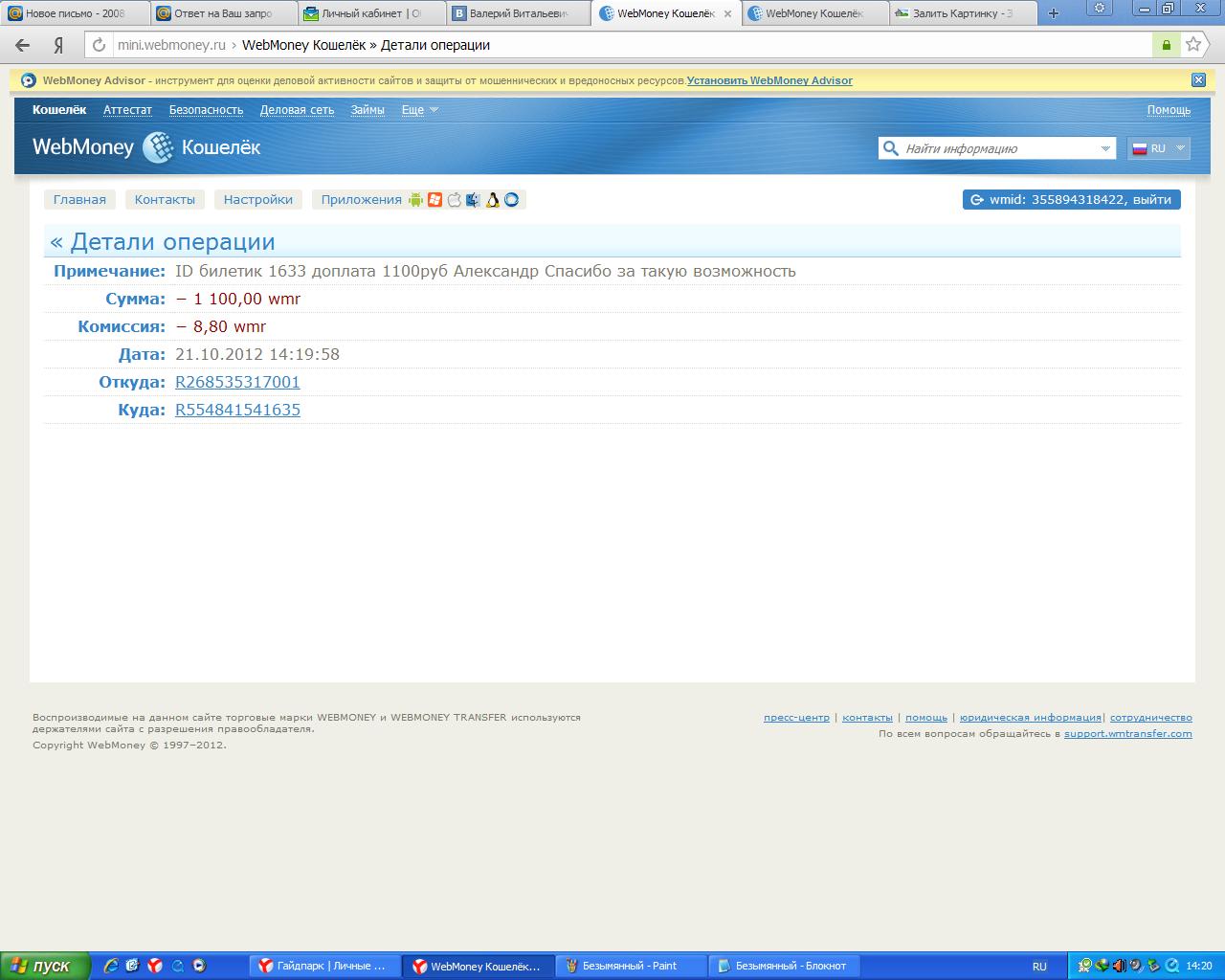Open a new browser tab with the plus
The image size is (1225, 980).
tap(1054, 13)
